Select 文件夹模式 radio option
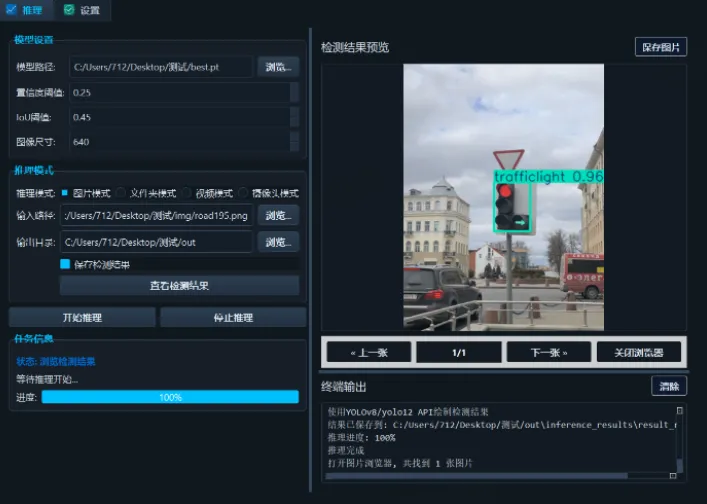 147,193
